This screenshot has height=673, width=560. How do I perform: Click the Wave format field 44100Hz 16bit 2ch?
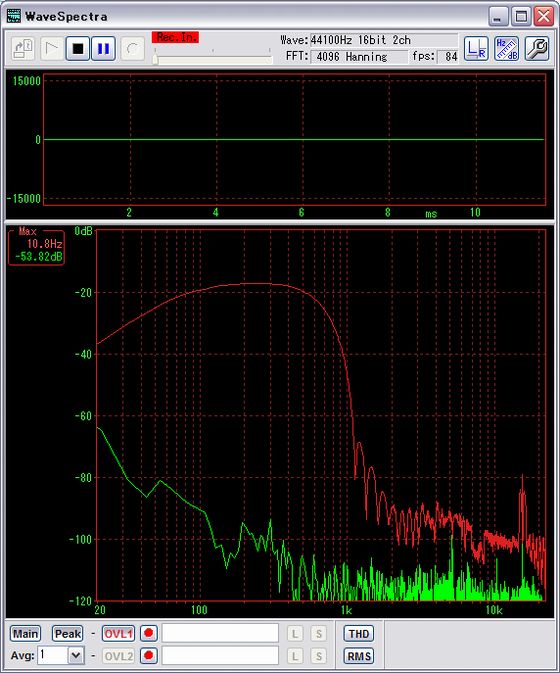coord(384,40)
